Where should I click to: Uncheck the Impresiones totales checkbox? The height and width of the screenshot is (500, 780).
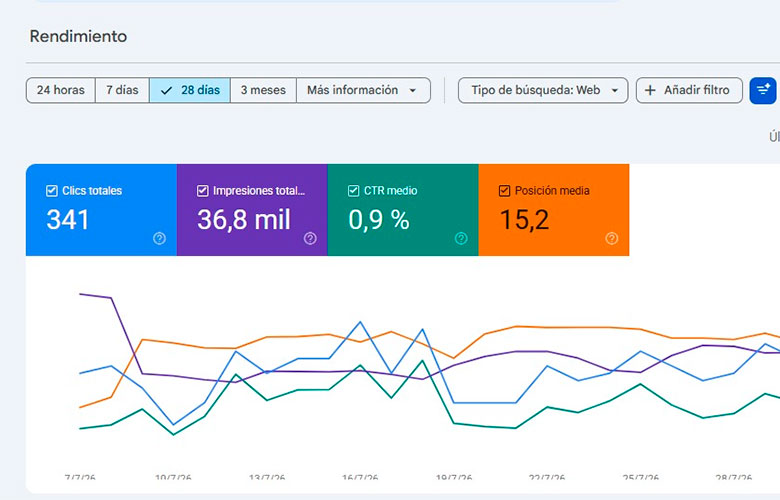click(202, 191)
